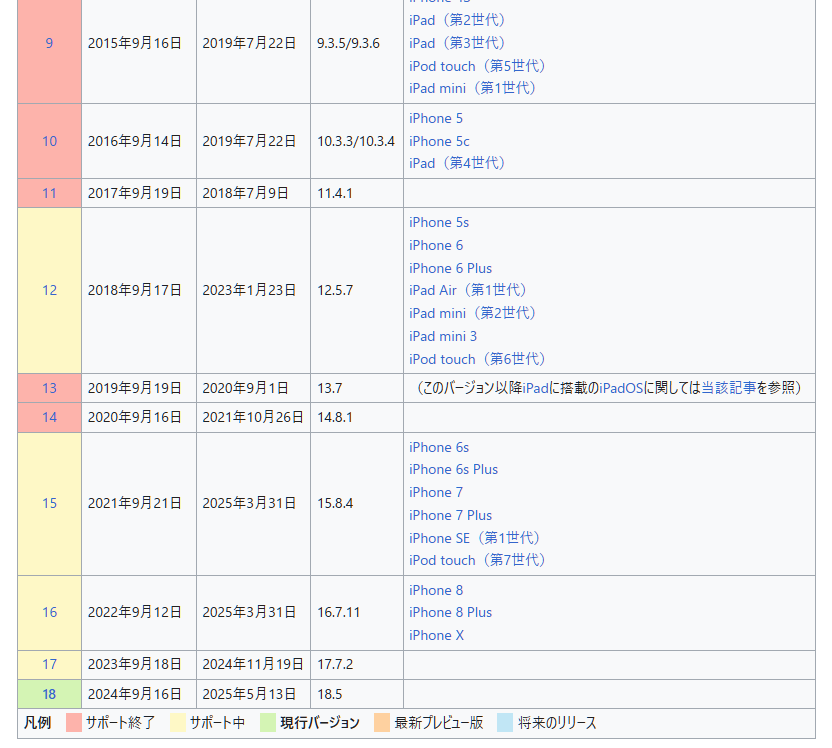Follow the iPad mini 3 link
Viewport: 832px width, 748px height.
(x=443, y=336)
